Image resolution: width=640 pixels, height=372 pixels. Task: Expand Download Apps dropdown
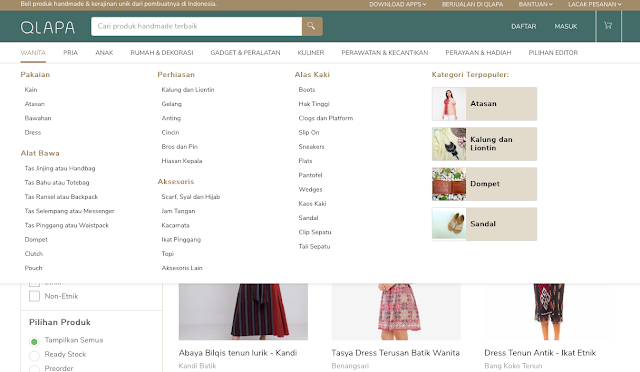coord(398,4)
